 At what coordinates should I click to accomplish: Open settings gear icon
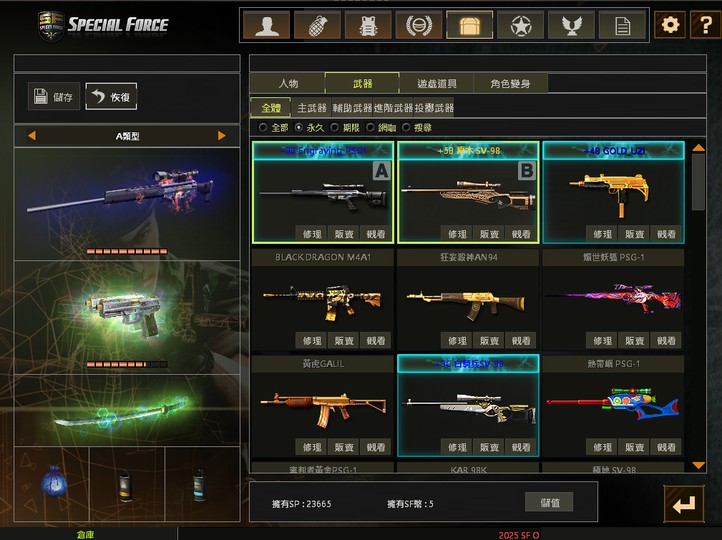pyautogui.click(x=670, y=25)
